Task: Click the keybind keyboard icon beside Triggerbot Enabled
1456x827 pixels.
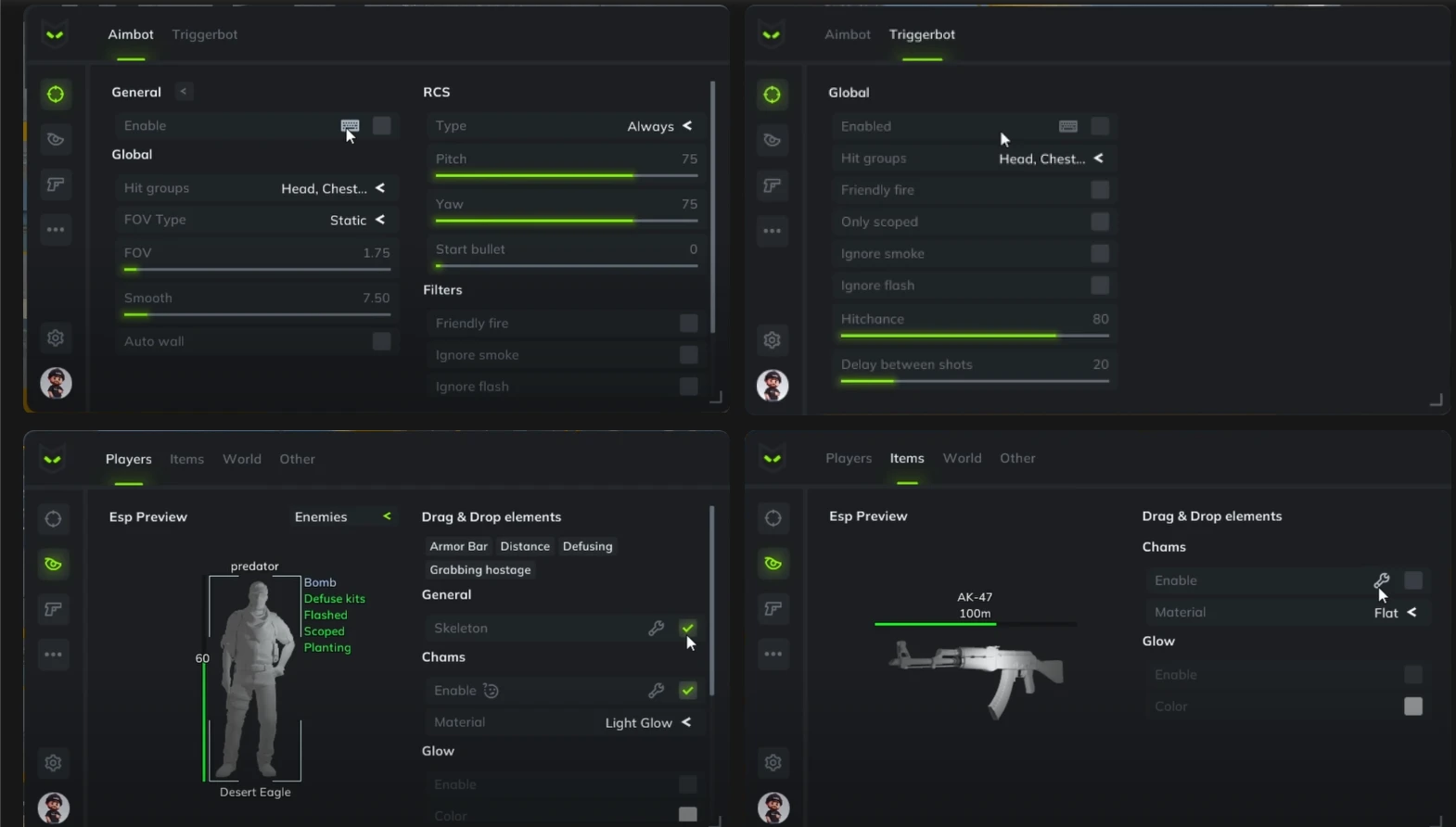Action: click(1068, 126)
